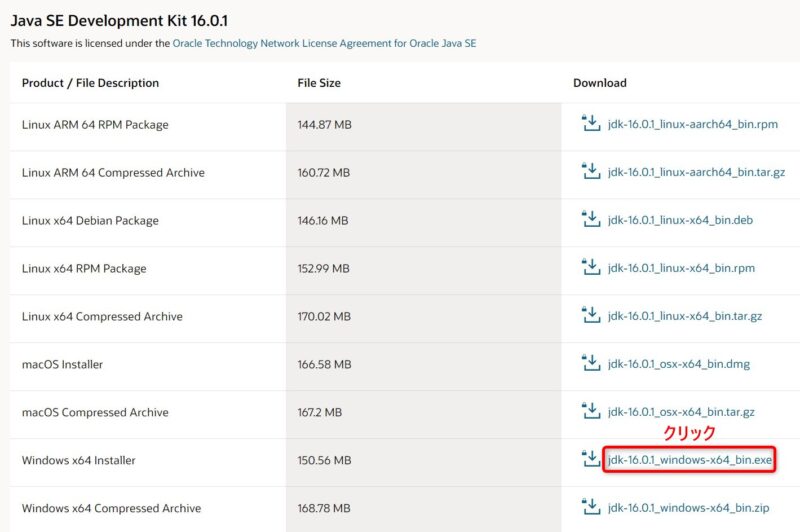
Task: Click download icon beside windows-x64_bin.exe
Action: pos(591,459)
